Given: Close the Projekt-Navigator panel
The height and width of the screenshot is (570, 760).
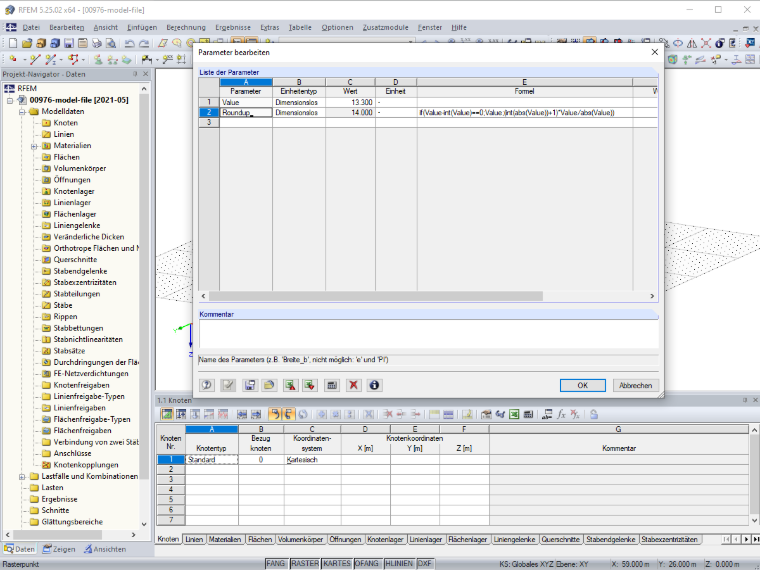Looking at the screenshot, I should [145, 74].
